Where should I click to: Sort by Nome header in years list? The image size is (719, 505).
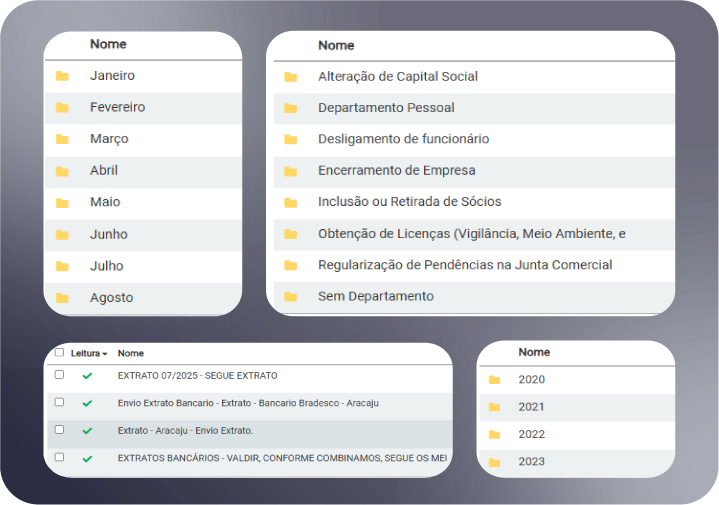point(534,353)
